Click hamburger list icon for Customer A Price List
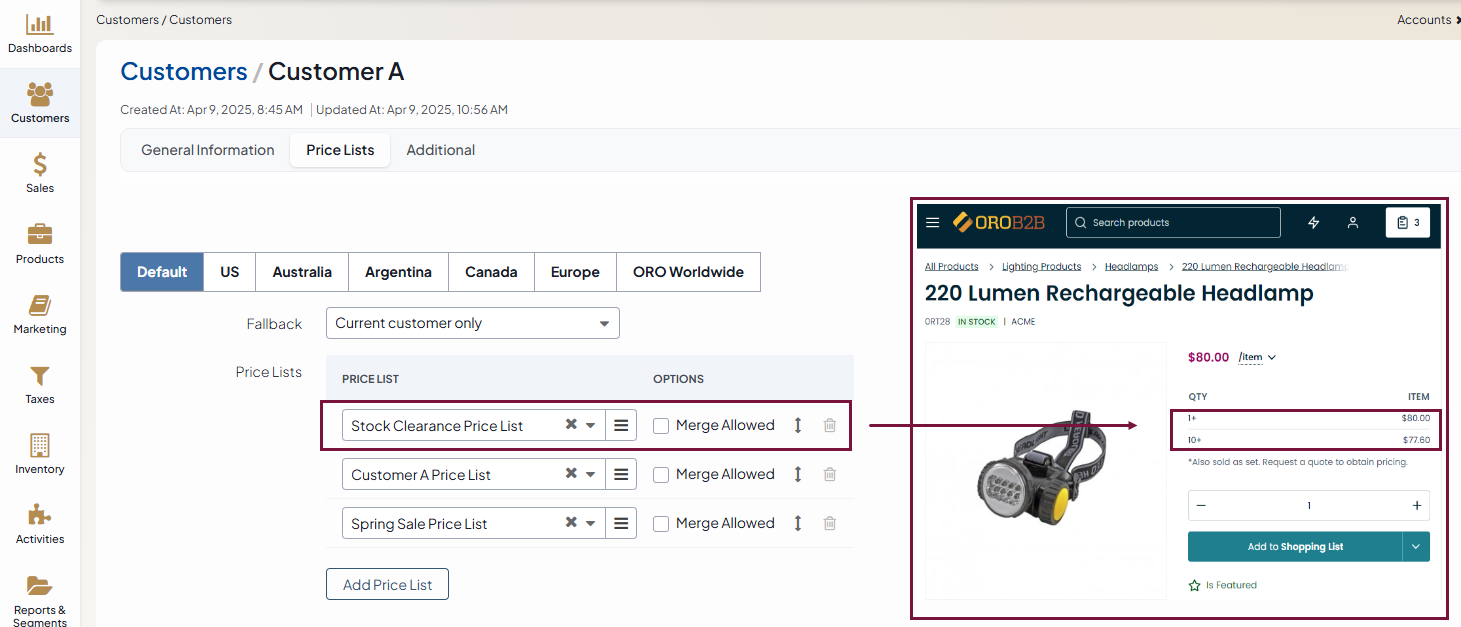 [x=621, y=474]
